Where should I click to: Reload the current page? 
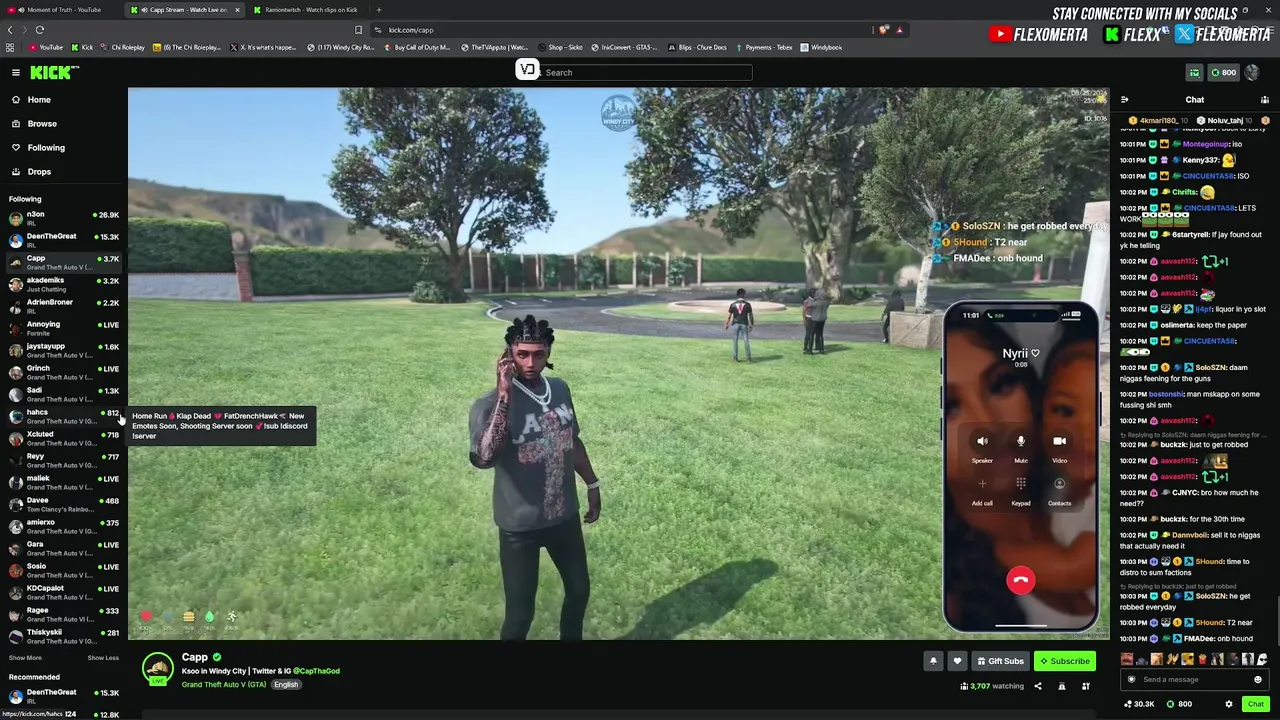40,30
